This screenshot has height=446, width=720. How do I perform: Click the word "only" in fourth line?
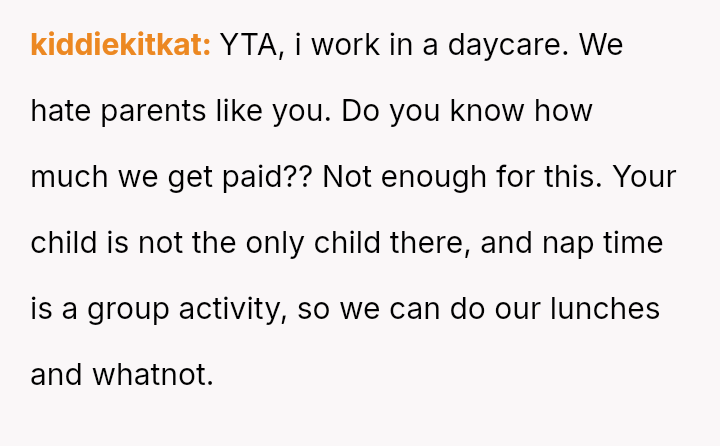tap(275, 245)
